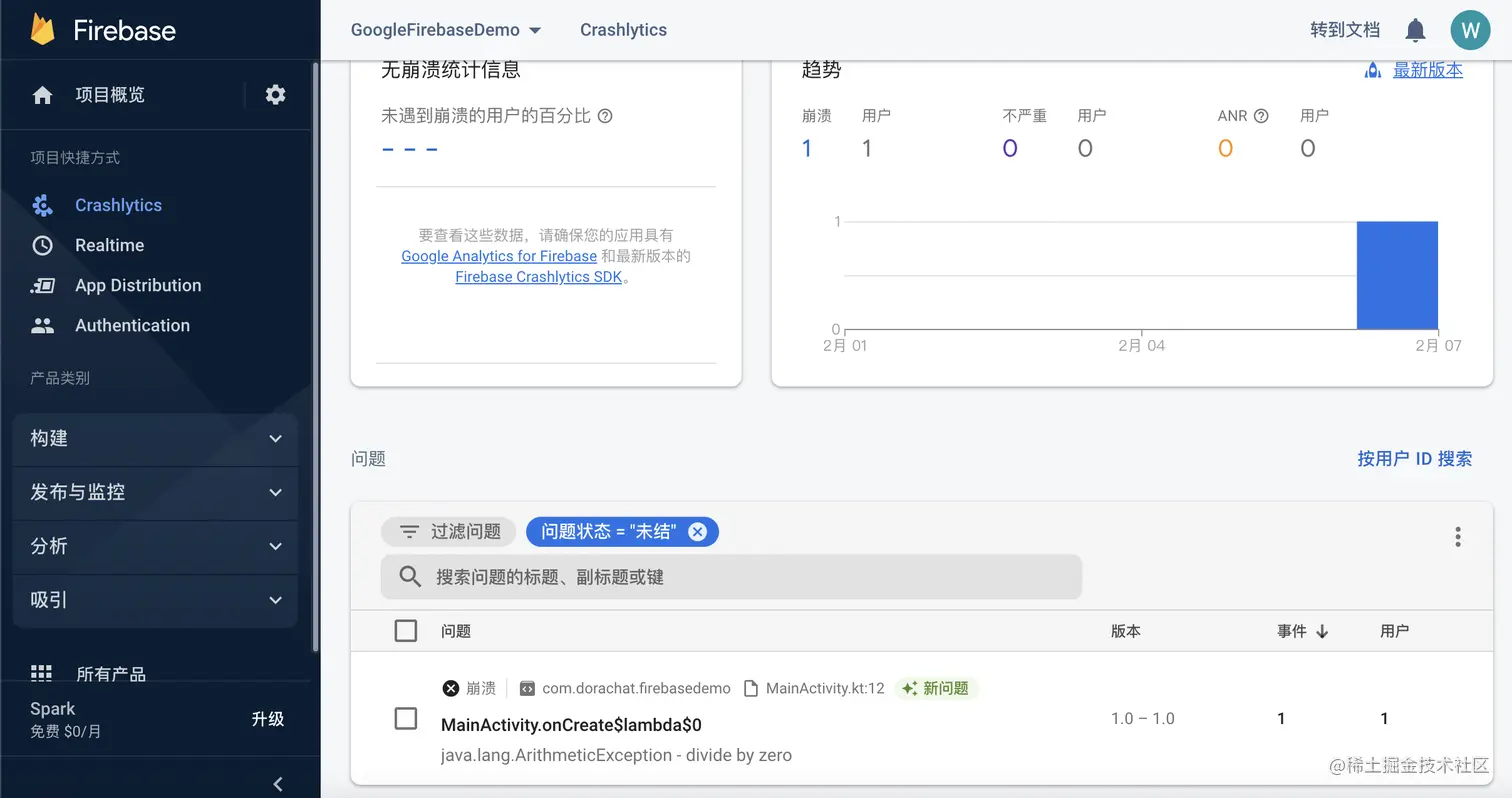Click the Realtime clock icon
Viewport: 1512px width, 798px height.
click(42, 245)
